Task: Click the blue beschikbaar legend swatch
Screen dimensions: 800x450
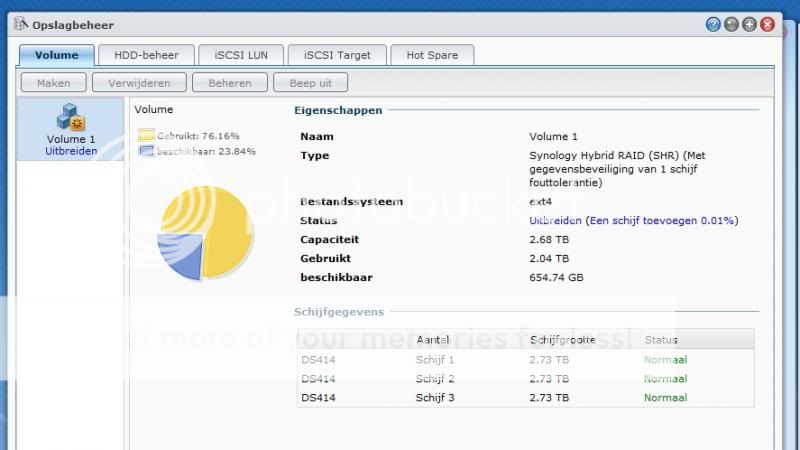Action: tap(146, 151)
